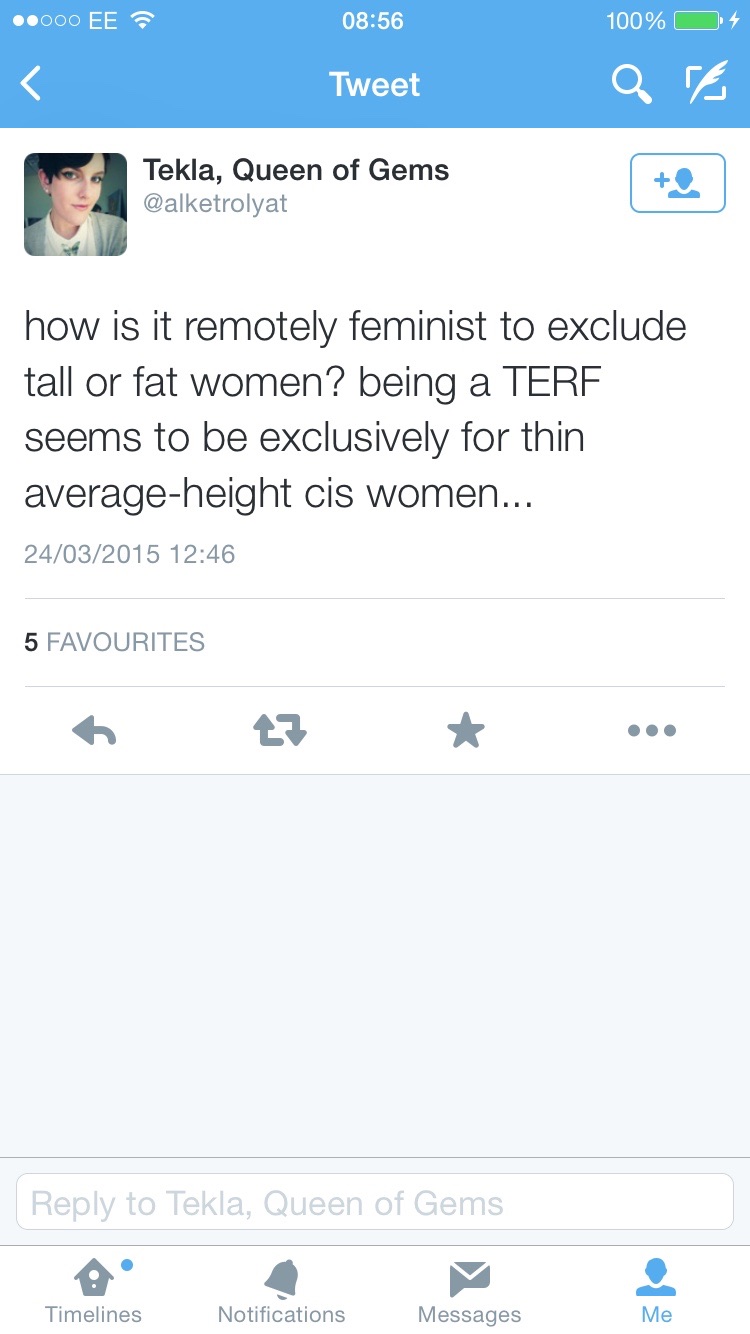Retweet using the retweet arrows icon
The height and width of the screenshot is (1334, 750).
279,731
